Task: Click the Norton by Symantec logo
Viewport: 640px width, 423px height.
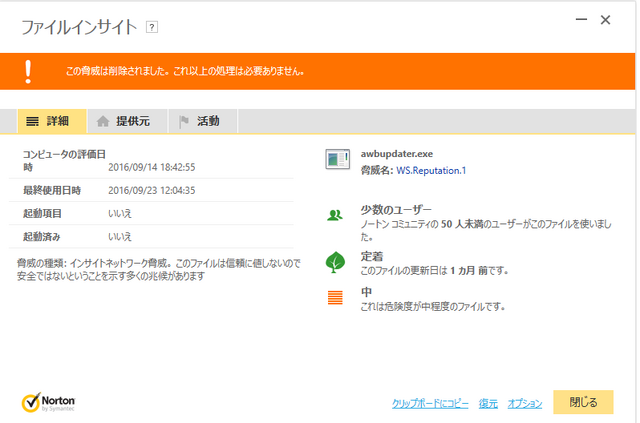Action: (x=48, y=403)
